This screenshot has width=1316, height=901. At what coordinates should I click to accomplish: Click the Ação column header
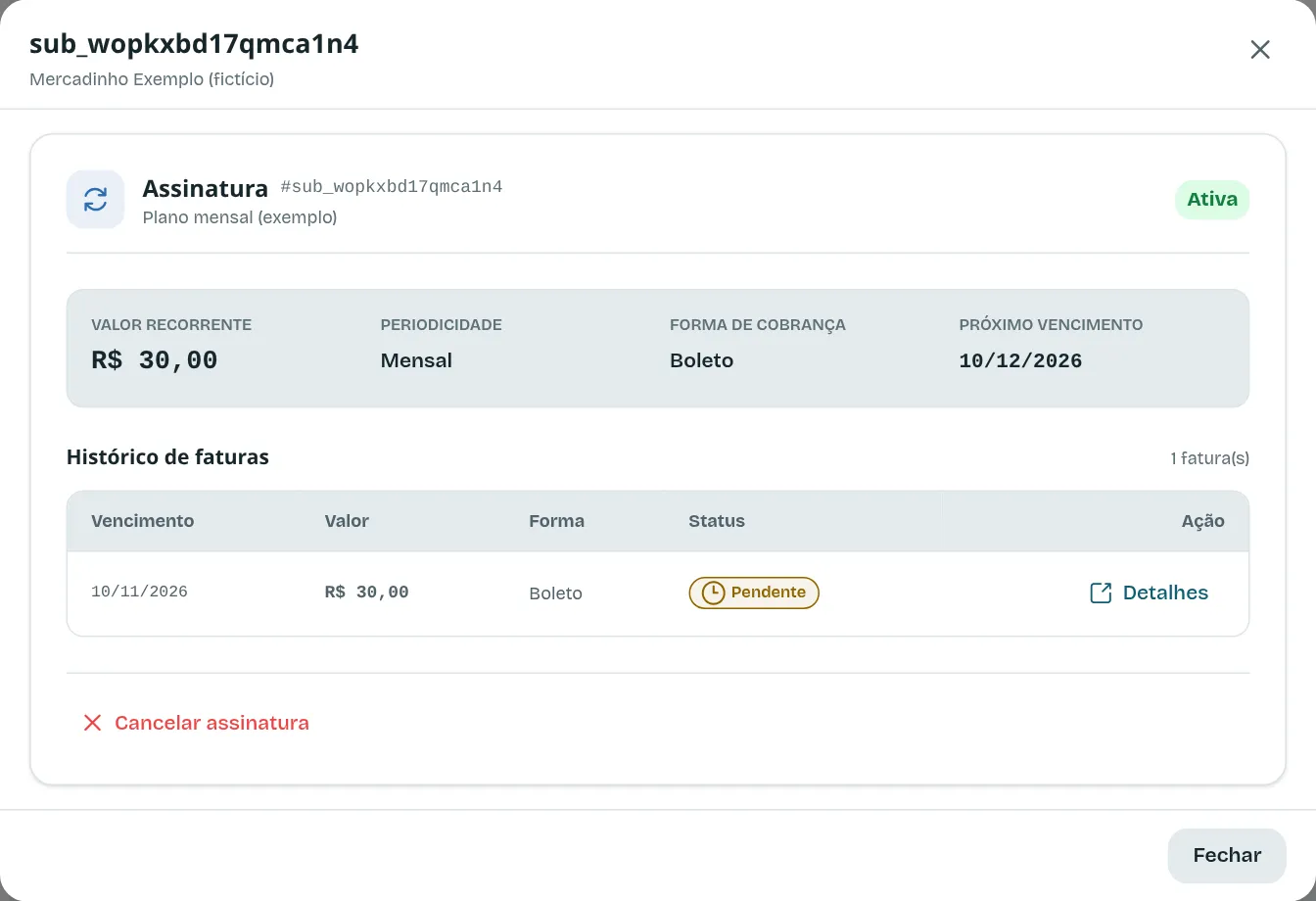tap(1203, 521)
